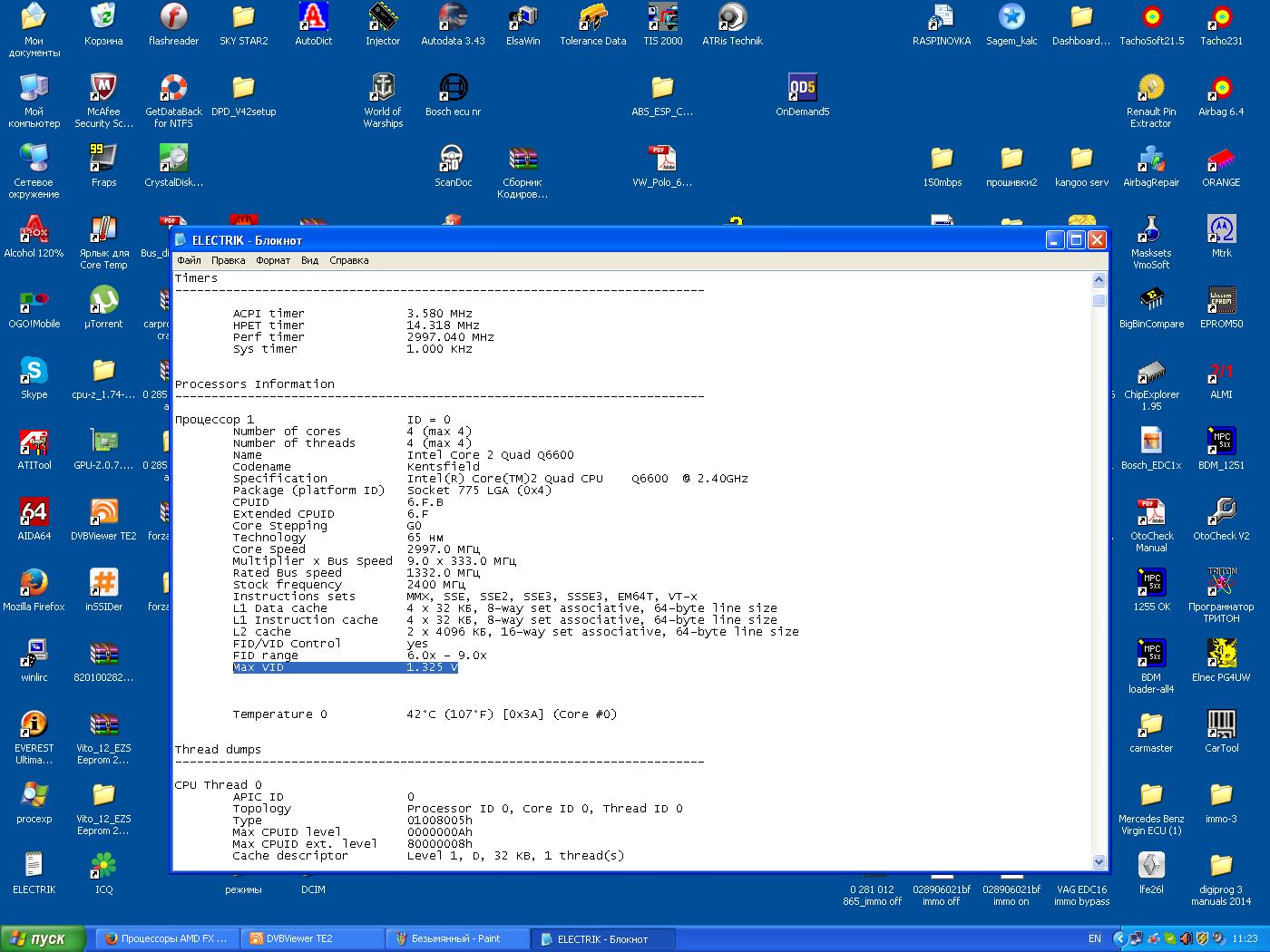
Task: Select the CarTool desktop icon
Action: pyautogui.click(x=1221, y=732)
